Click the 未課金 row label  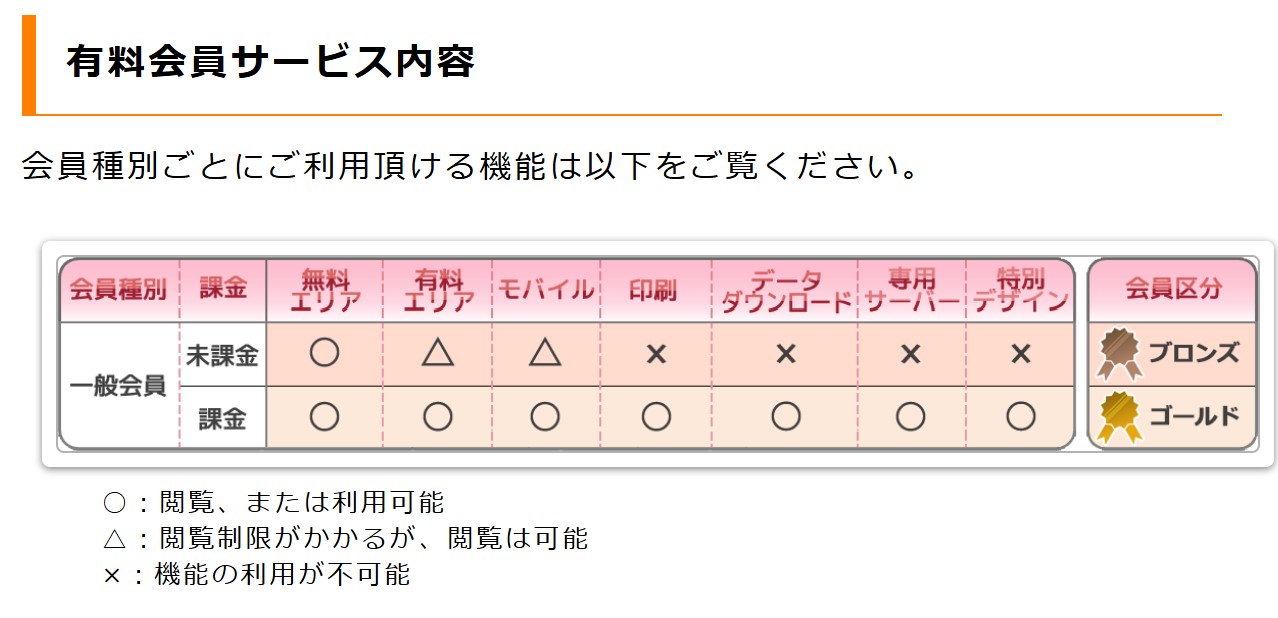(x=222, y=355)
